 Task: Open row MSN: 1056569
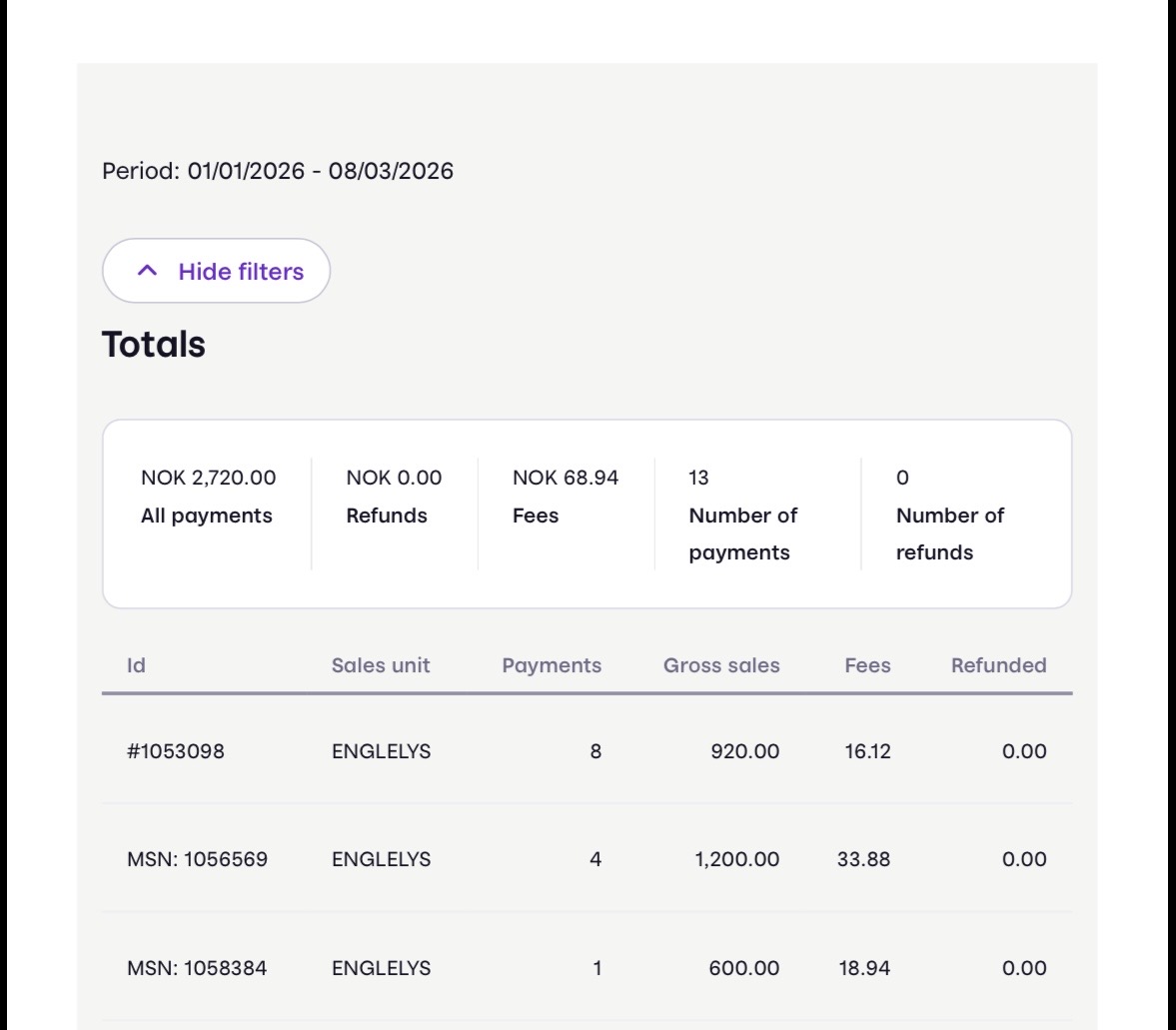197,859
